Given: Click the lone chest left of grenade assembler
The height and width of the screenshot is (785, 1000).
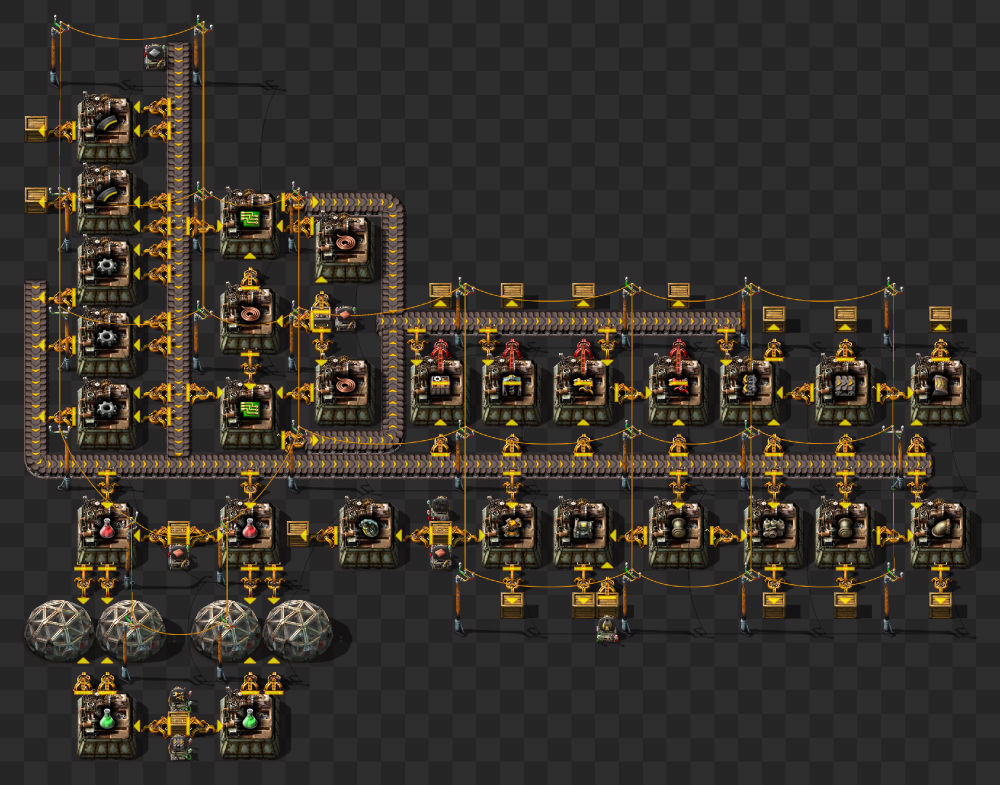Looking at the screenshot, I should tap(297, 532).
